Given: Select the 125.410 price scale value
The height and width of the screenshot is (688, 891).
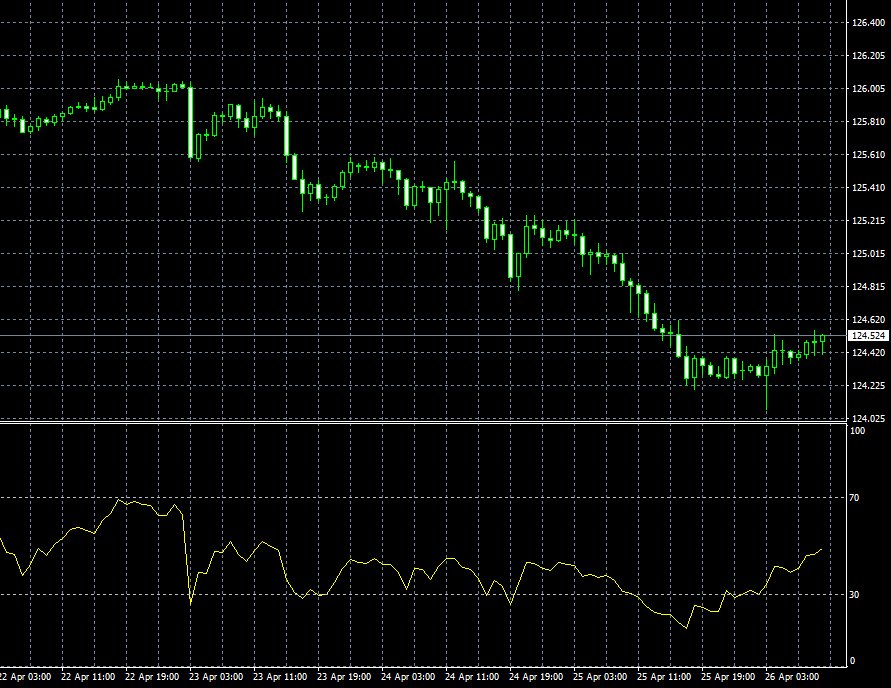Looking at the screenshot, I should tap(868, 187).
